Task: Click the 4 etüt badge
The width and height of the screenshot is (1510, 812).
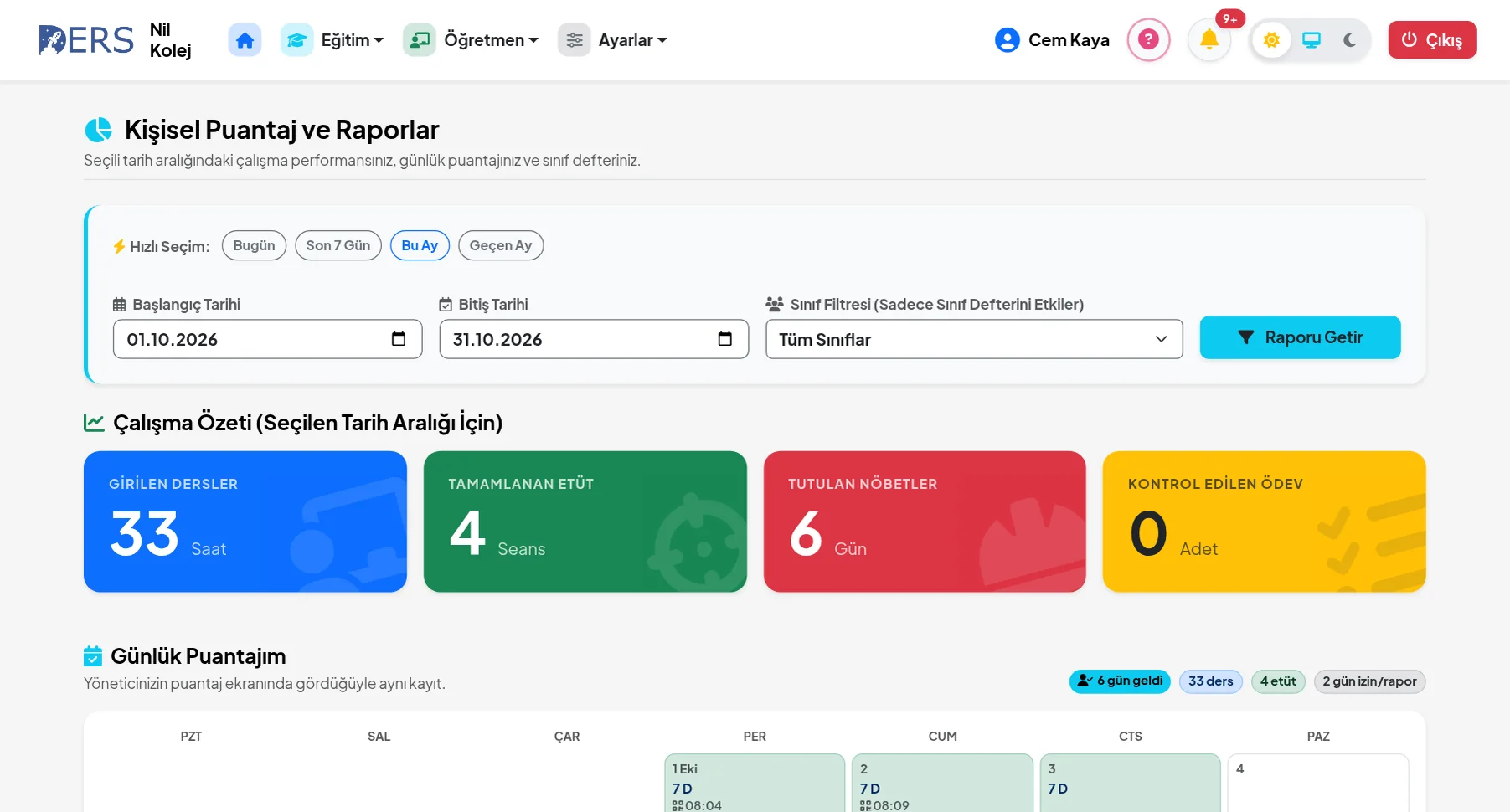Action: click(x=1278, y=681)
